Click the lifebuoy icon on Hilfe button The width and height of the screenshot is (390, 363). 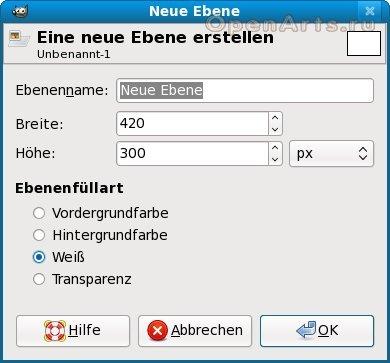click(55, 331)
